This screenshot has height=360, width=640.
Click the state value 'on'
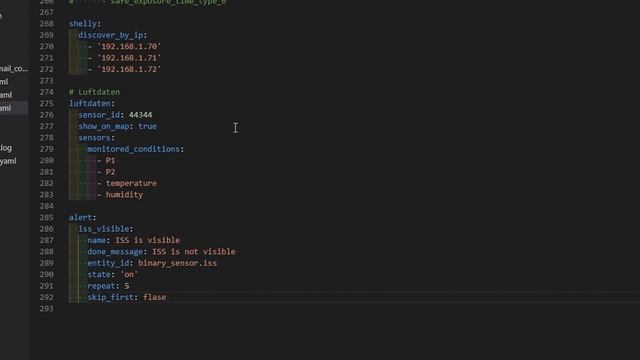tap(129, 275)
